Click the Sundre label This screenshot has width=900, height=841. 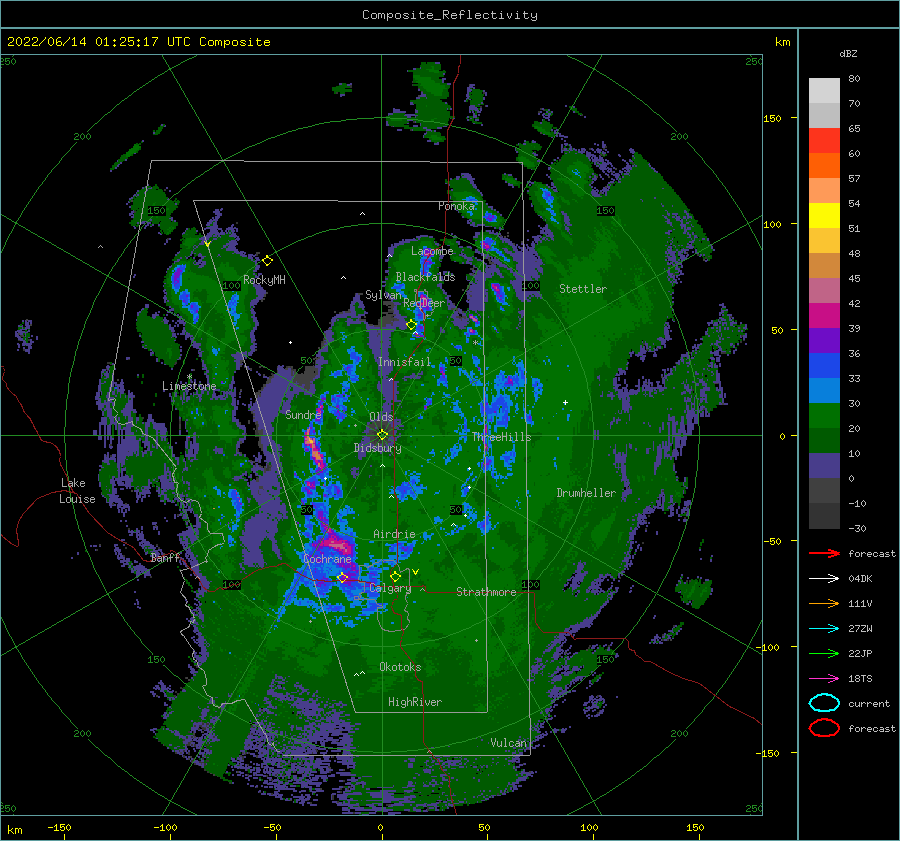pos(303,415)
